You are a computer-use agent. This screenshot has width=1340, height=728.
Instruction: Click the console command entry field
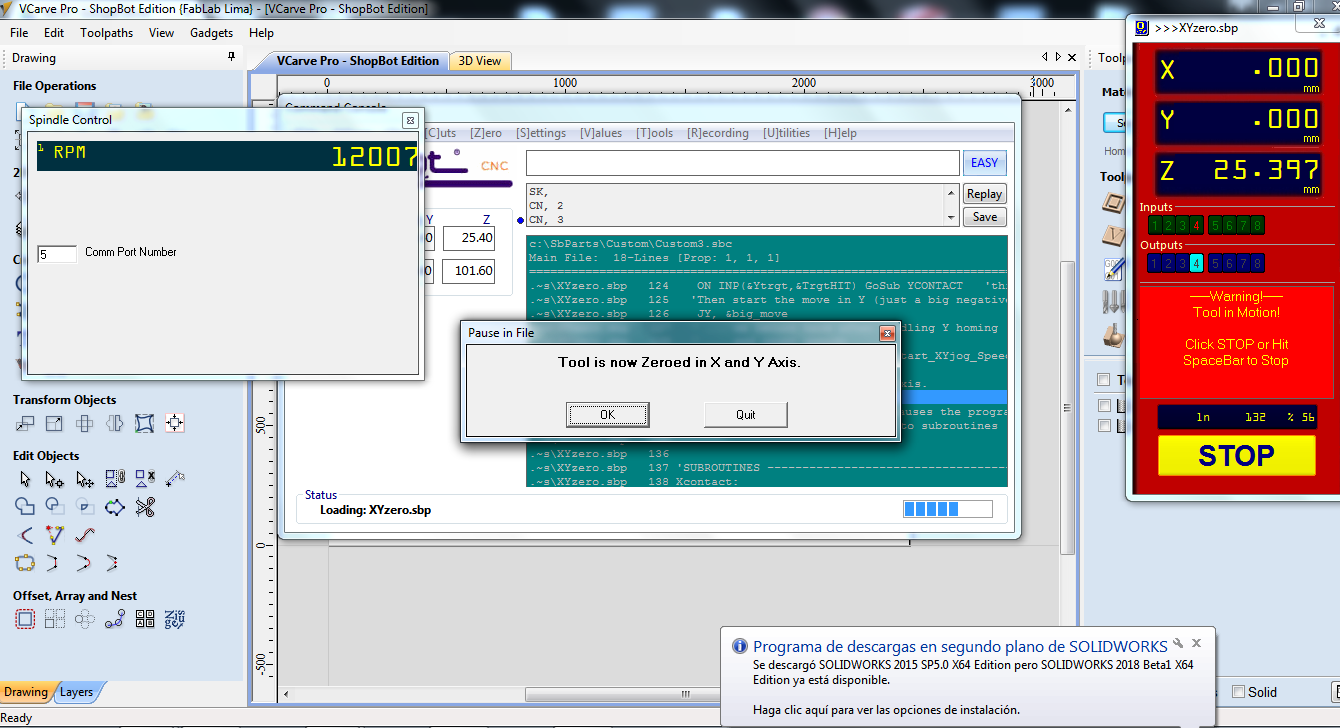click(743, 163)
